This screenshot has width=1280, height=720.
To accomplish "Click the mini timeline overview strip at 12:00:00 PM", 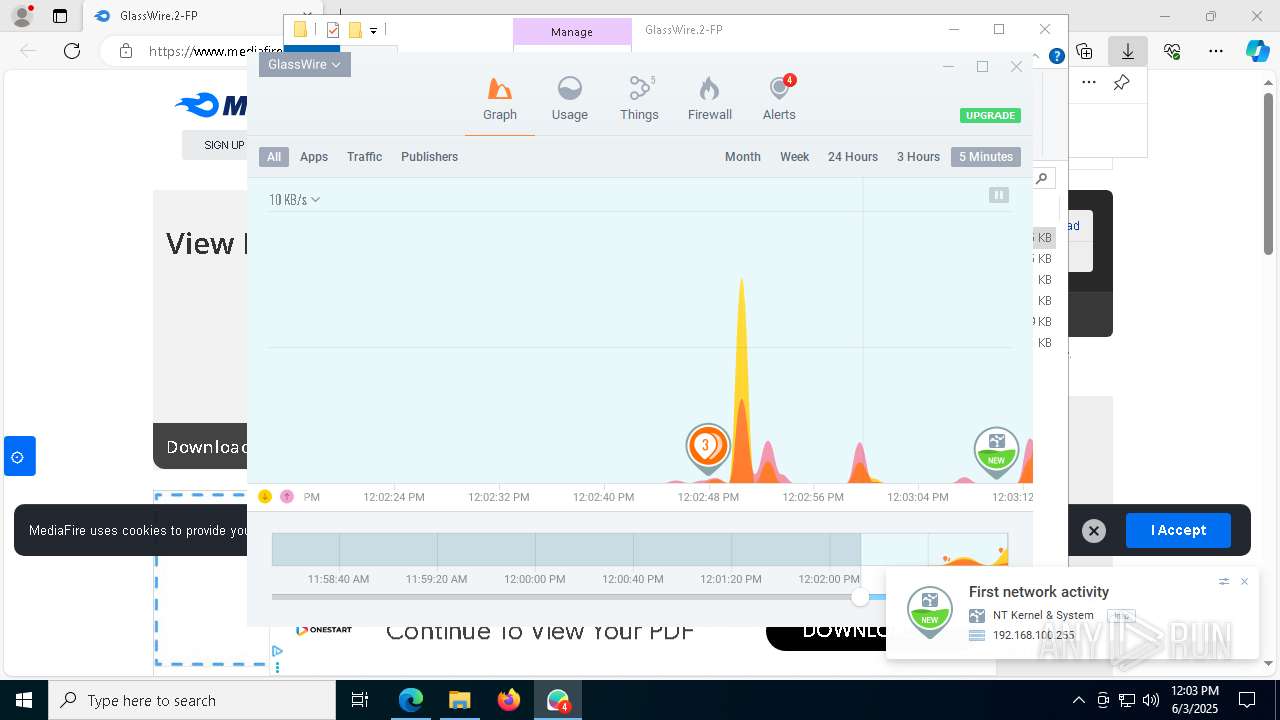I will coord(535,550).
